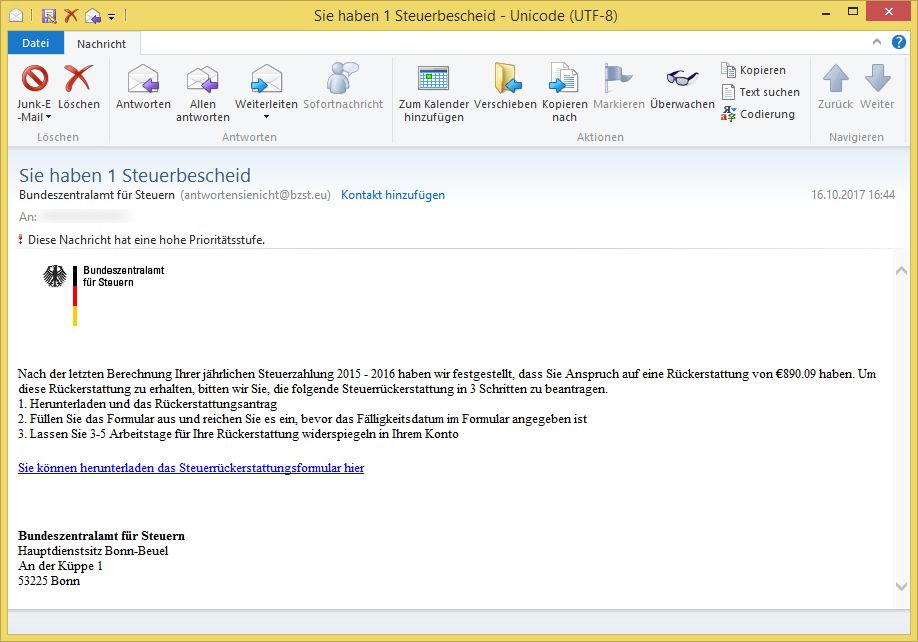Click the postal line 53225 Bonn
Screen dimensions: 918x642
tap(49, 581)
